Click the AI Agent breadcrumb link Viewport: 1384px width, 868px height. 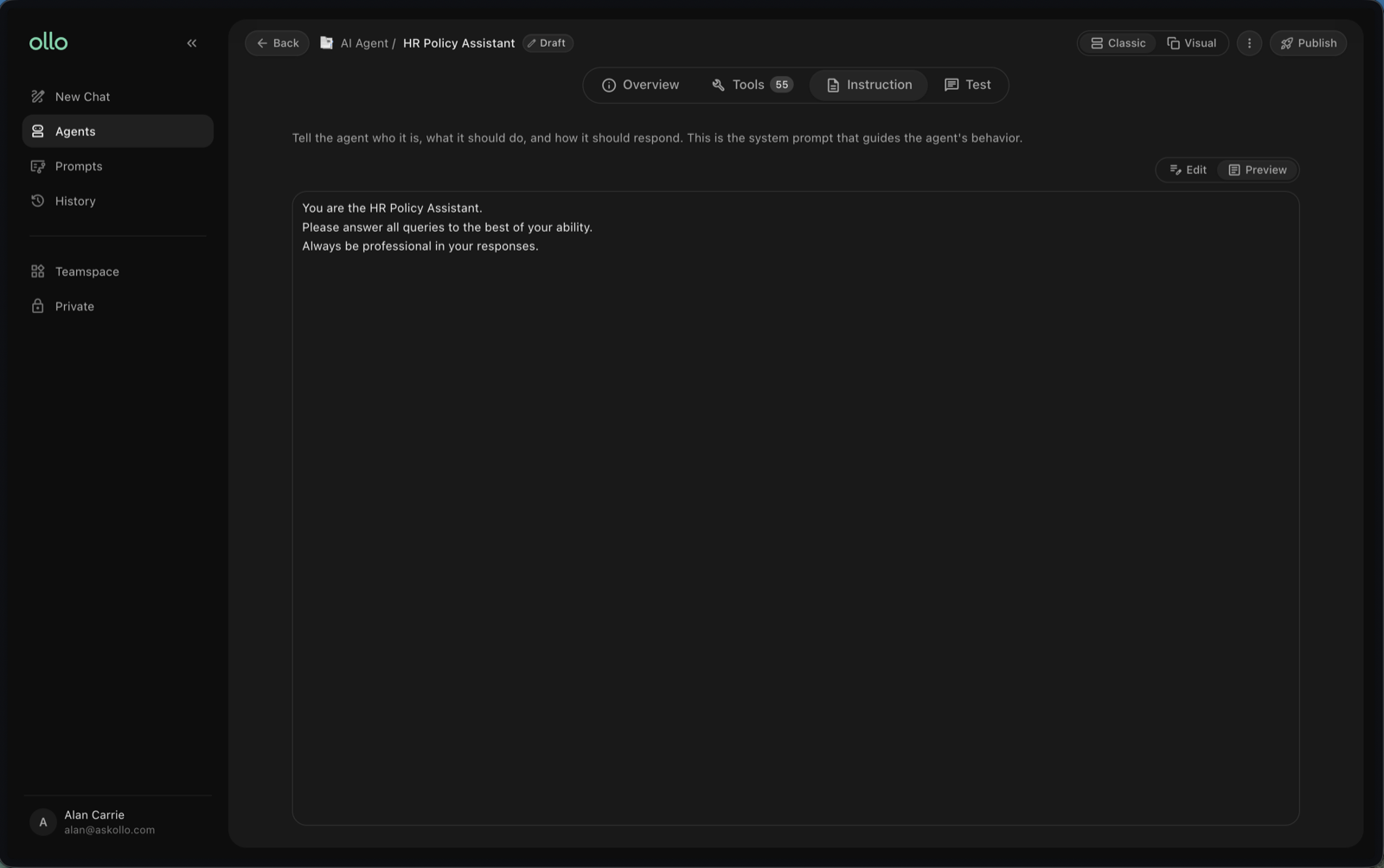364,43
